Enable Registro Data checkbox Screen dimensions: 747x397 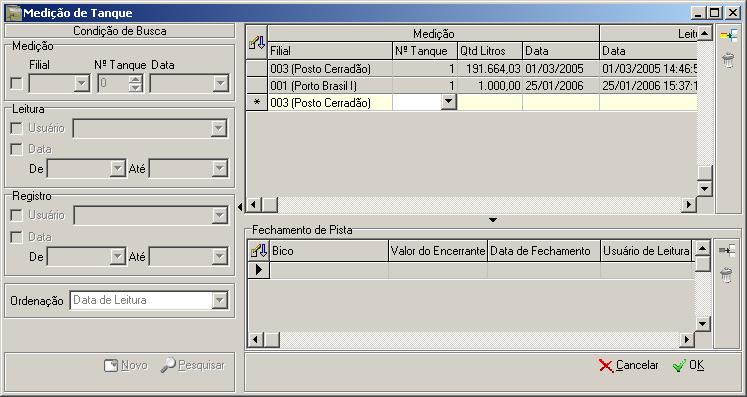(17, 237)
